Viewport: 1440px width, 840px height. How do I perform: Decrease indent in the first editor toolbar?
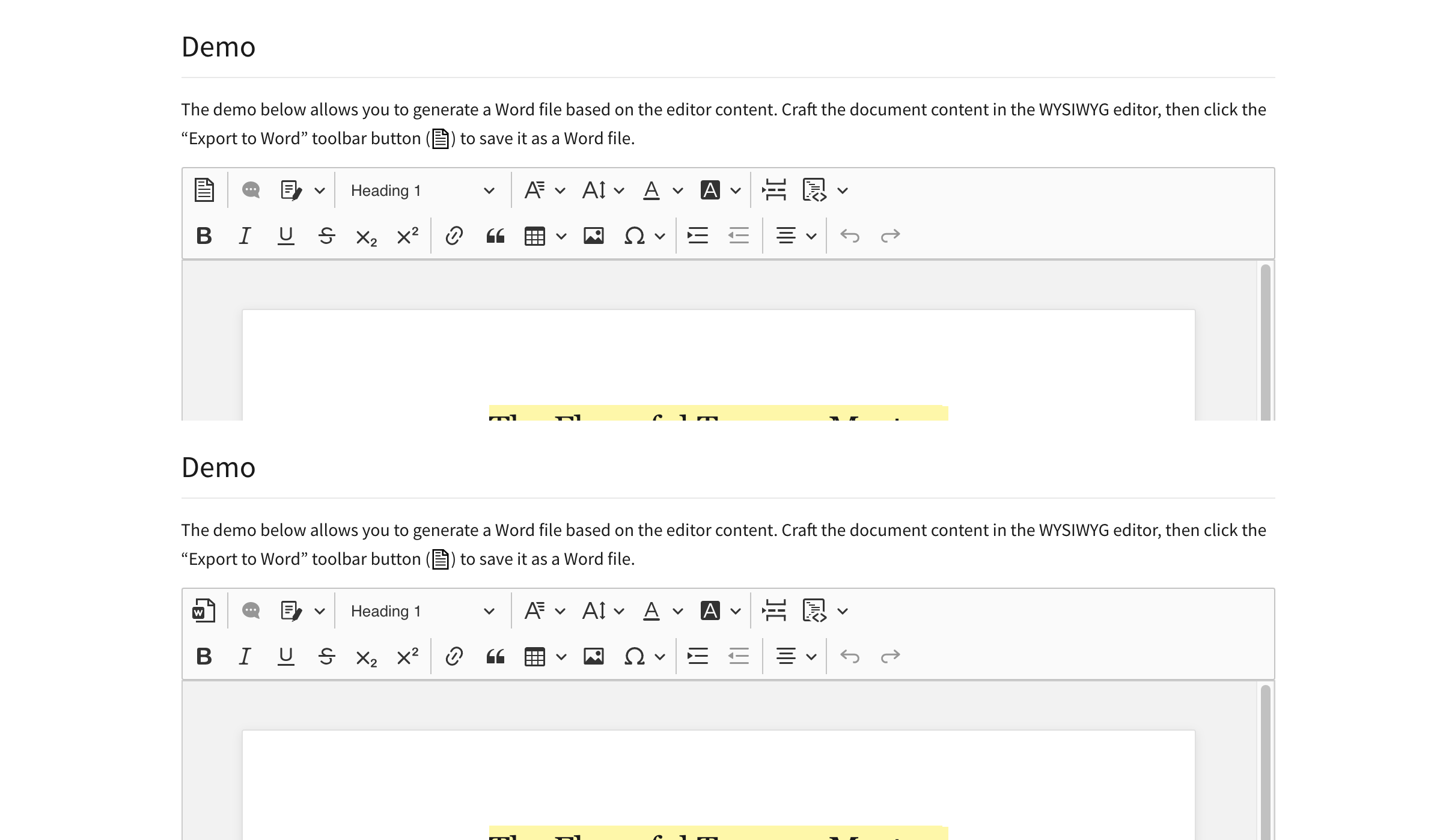pyautogui.click(x=739, y=236)
